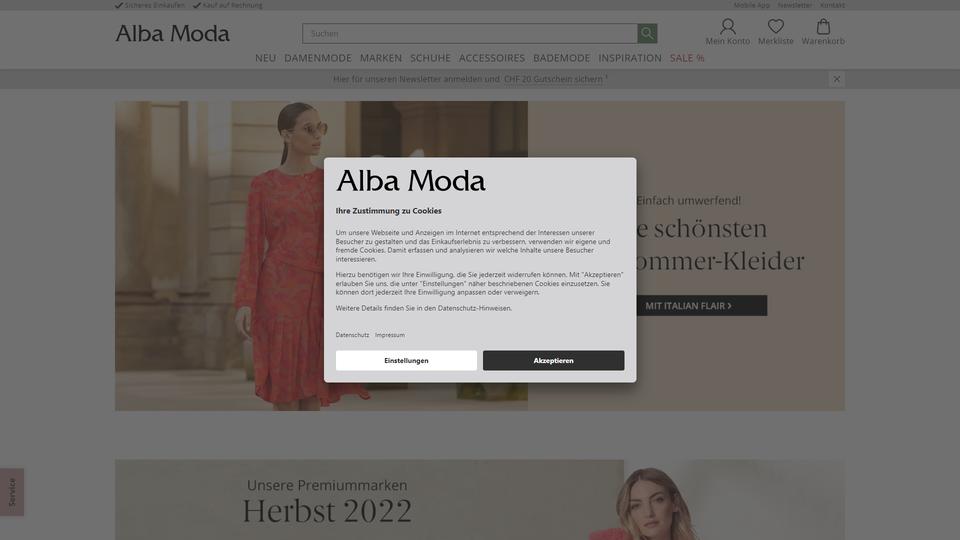
Task: Select the DAMENMODE menu item
Action: (318, 58)
